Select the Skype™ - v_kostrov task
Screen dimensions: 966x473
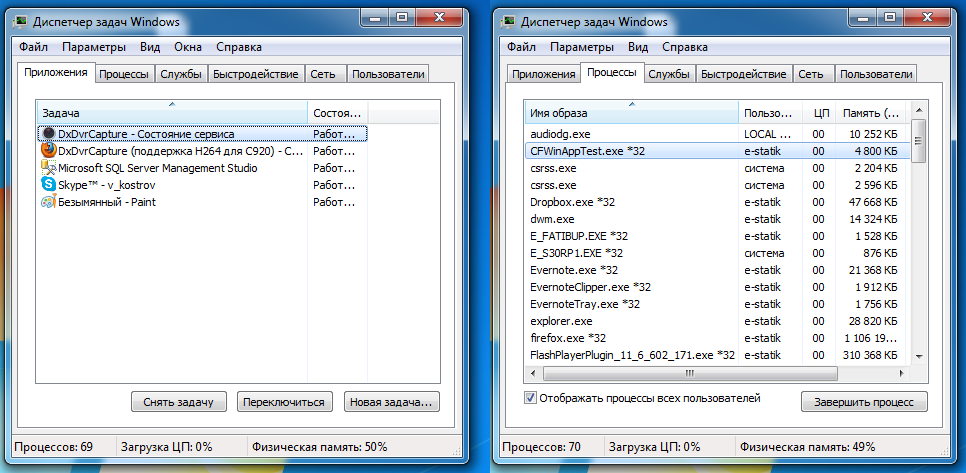202,185
